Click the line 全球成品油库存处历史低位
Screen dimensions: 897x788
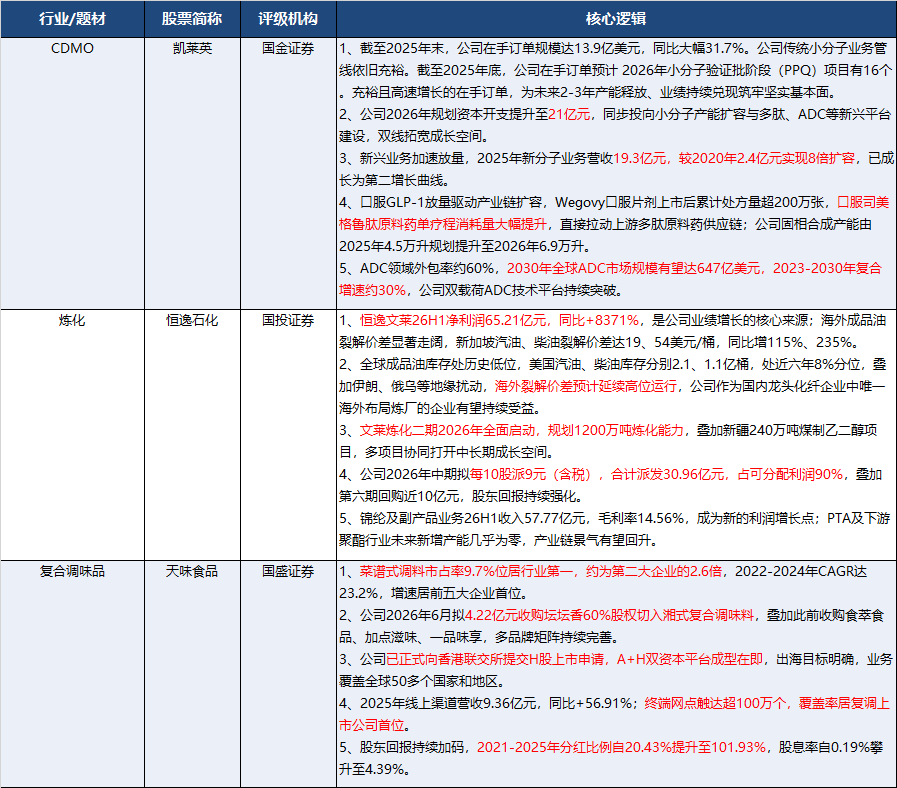[612, 365]
